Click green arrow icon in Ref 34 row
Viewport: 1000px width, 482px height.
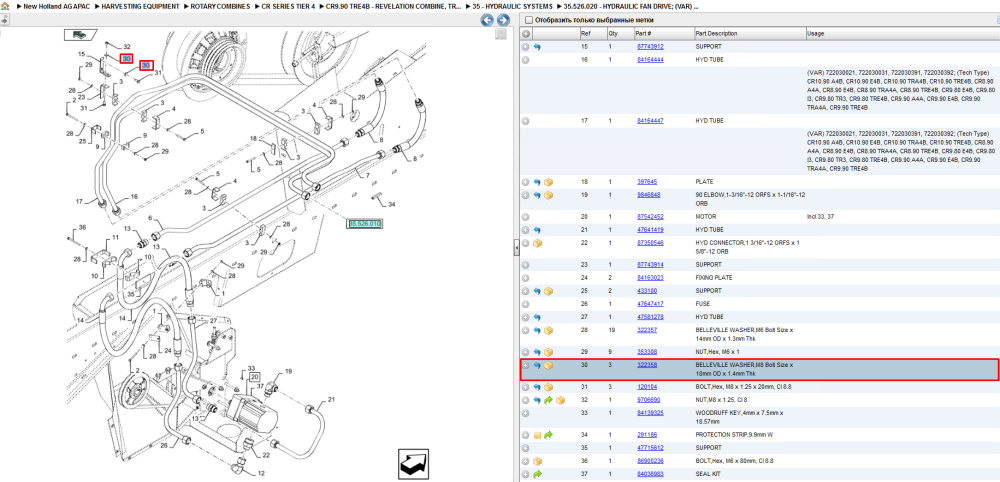(x=548, y=435)
